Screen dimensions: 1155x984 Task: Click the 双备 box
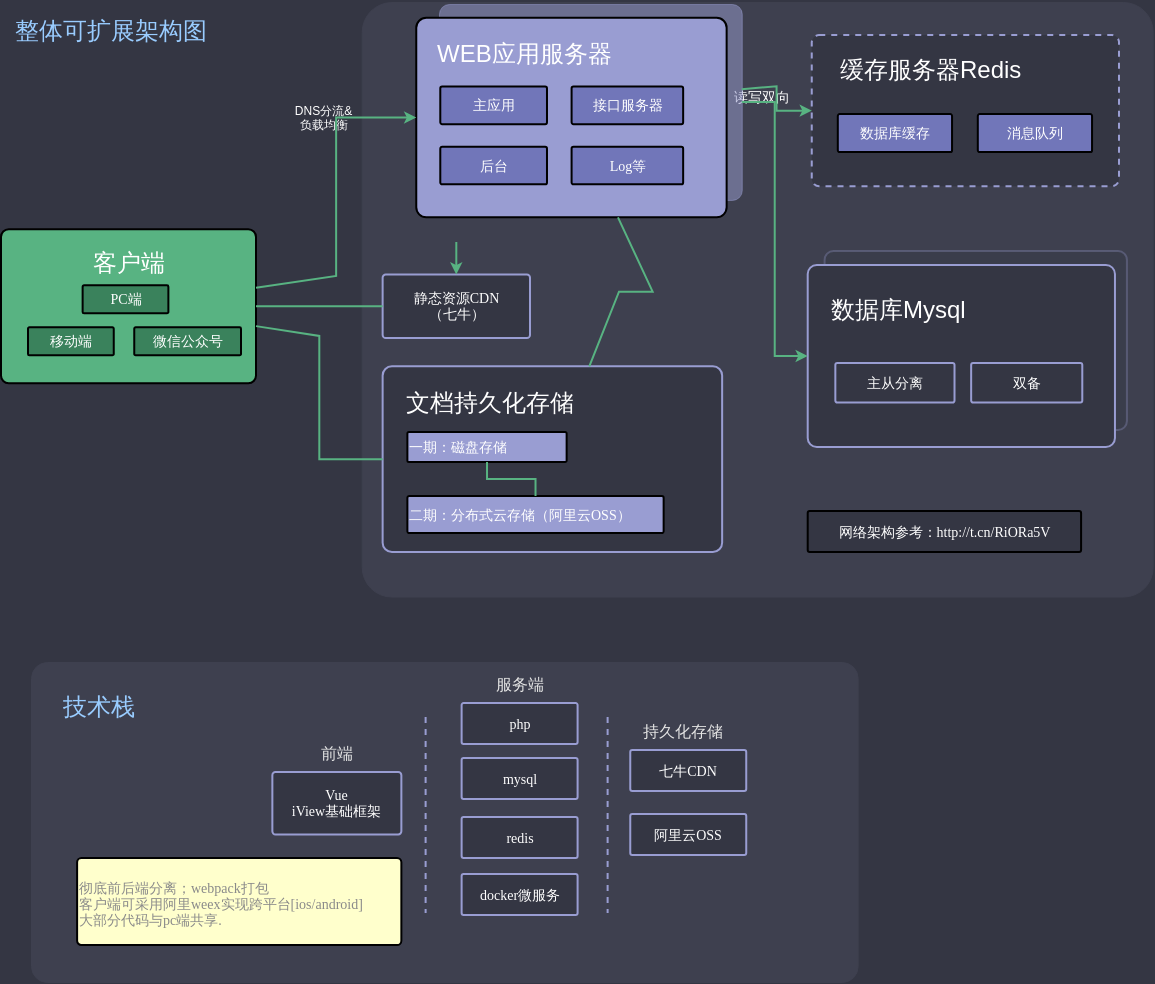pos(1026,383)
